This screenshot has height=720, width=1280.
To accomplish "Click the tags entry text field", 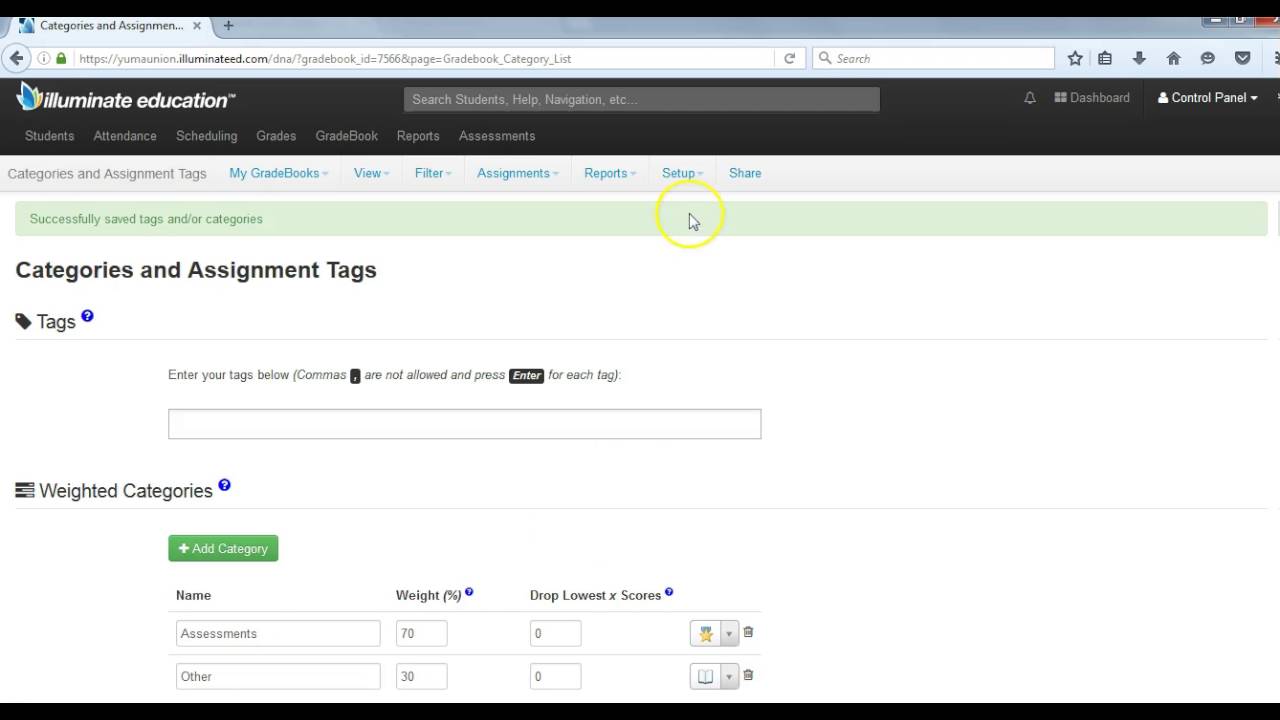I will click(x=464, y=424).
